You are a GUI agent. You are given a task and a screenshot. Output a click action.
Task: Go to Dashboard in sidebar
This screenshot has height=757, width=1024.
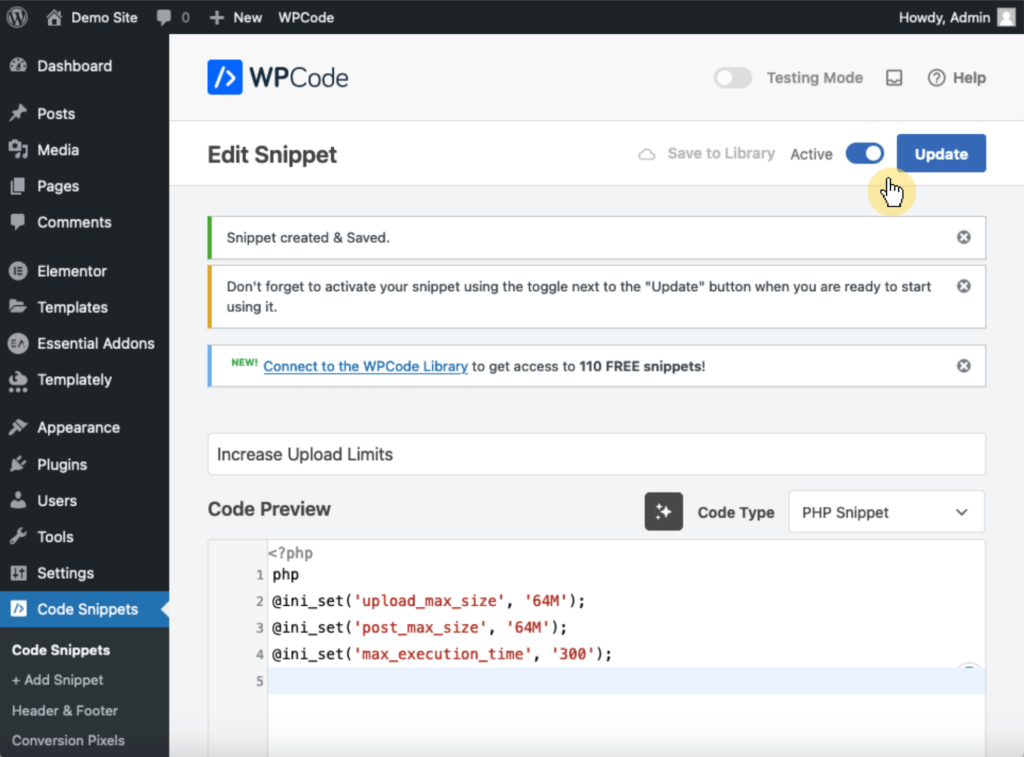[x=74, y=66]
